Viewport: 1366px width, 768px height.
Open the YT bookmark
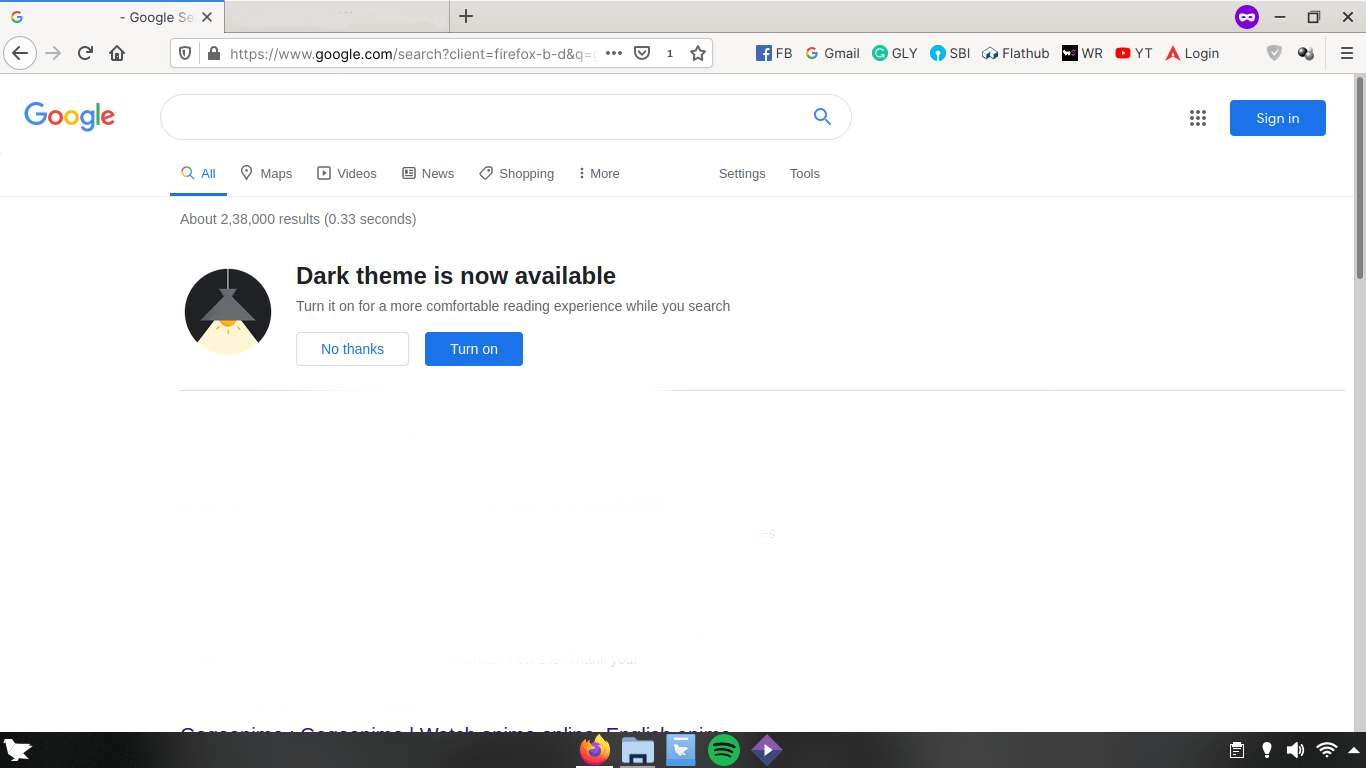pyautogui.click(x=1134, y=53)
